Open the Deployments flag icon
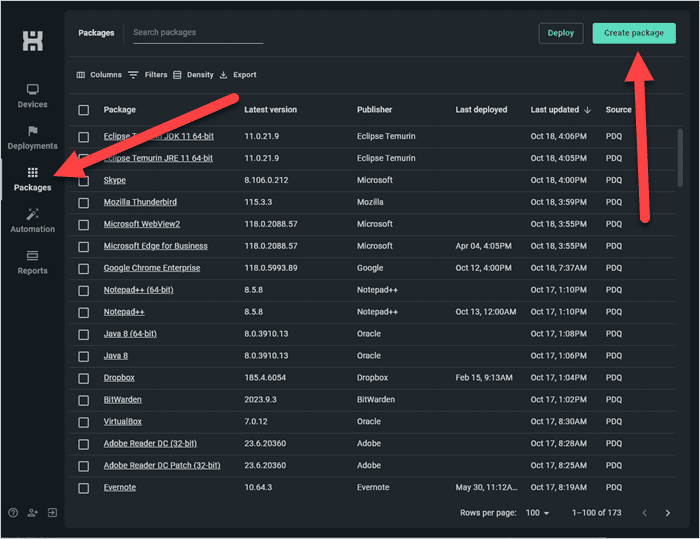 [x=33, y=131]
